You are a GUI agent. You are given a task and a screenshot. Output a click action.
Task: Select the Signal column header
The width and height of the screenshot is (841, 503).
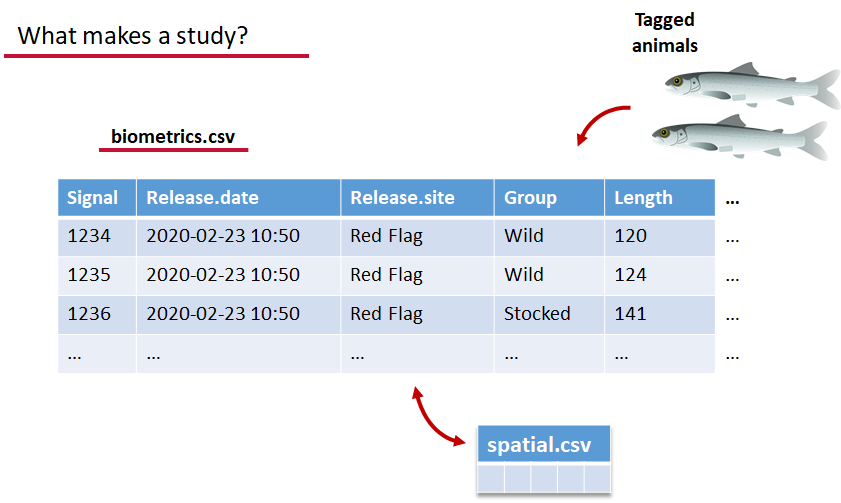click(97, 198)
